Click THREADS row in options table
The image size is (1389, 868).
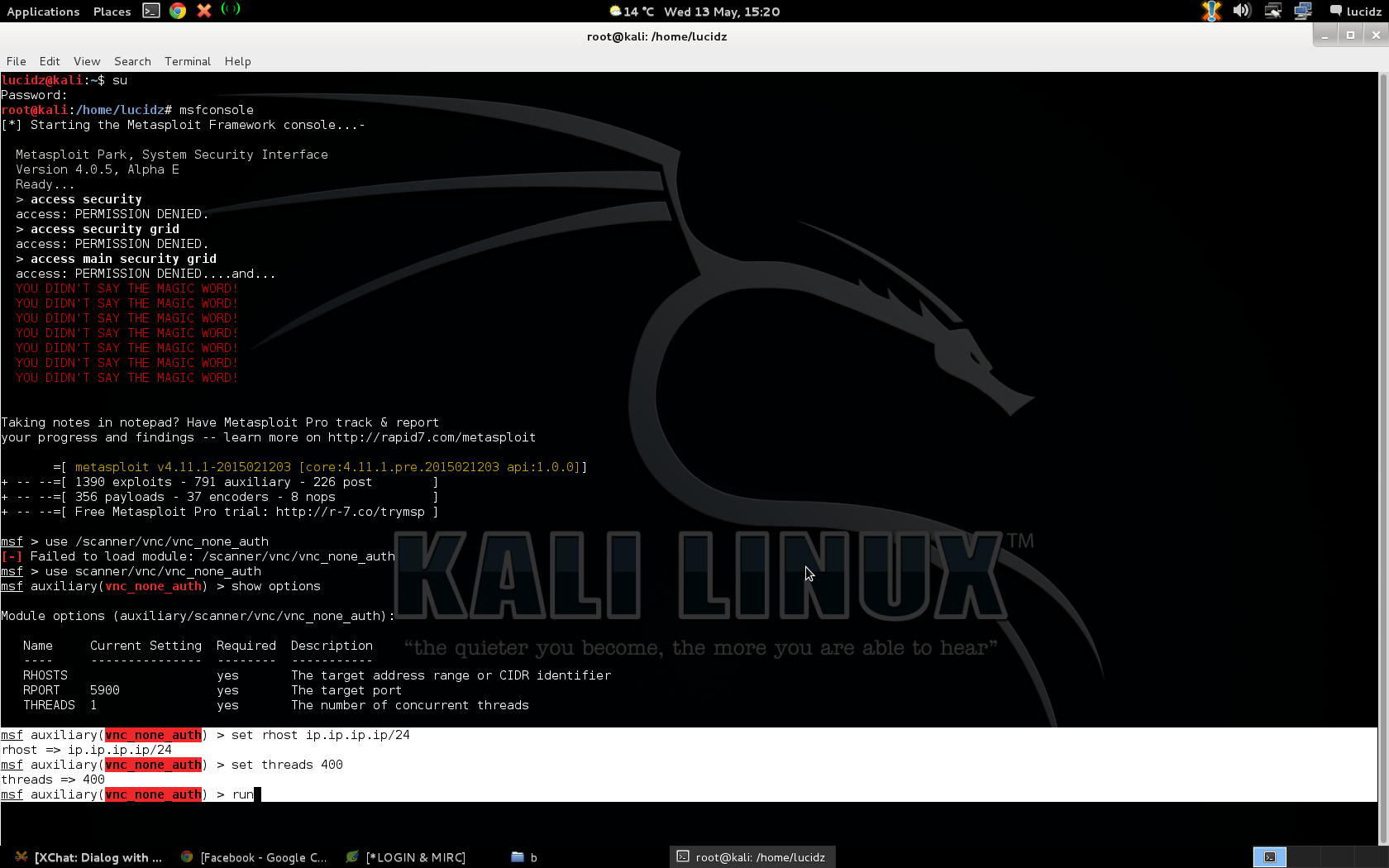click(276, 705)
